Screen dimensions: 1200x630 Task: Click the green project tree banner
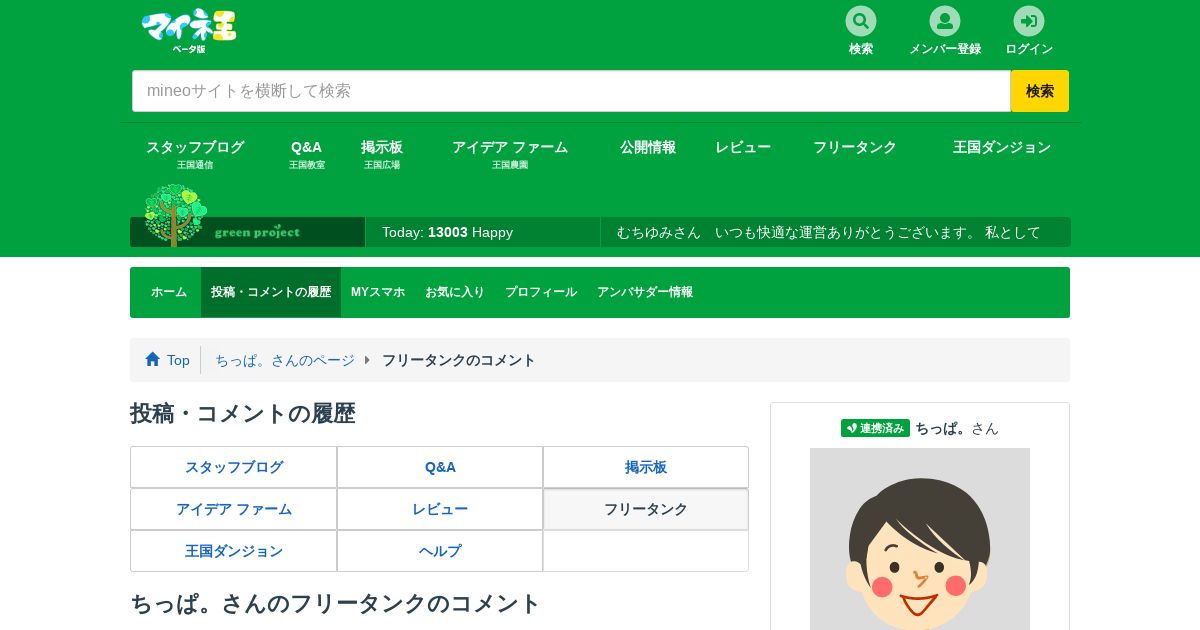point(247,217)
